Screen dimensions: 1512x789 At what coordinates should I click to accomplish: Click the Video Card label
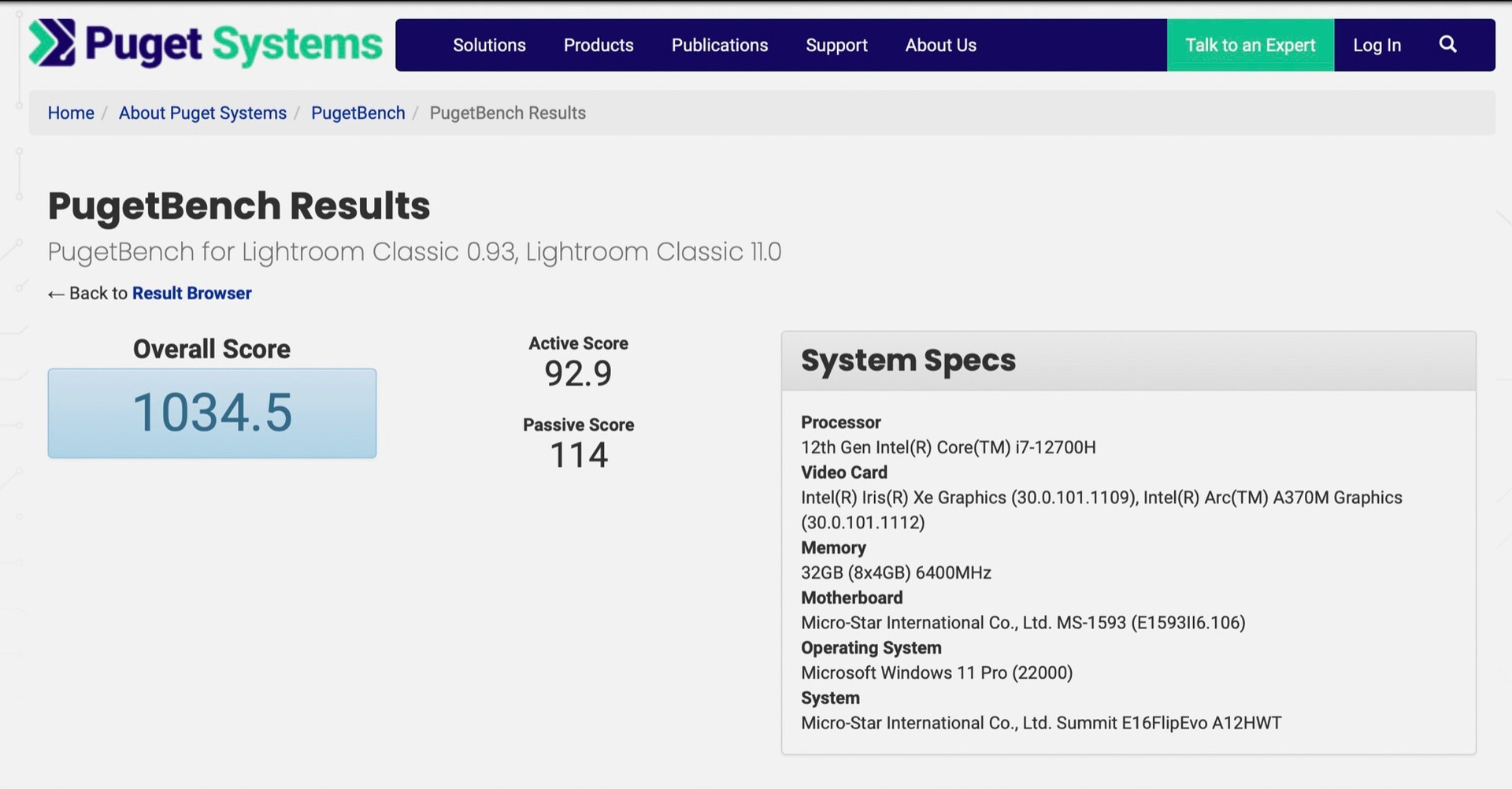tap(844, 472)
